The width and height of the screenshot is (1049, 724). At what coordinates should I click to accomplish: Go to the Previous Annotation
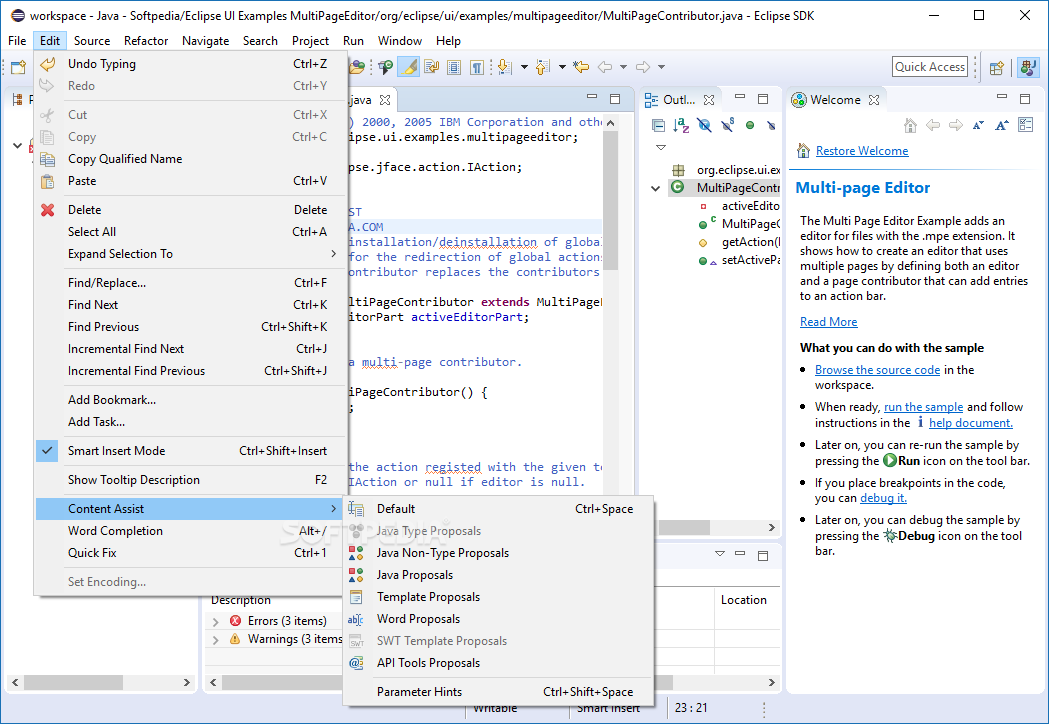click(543, 67)
